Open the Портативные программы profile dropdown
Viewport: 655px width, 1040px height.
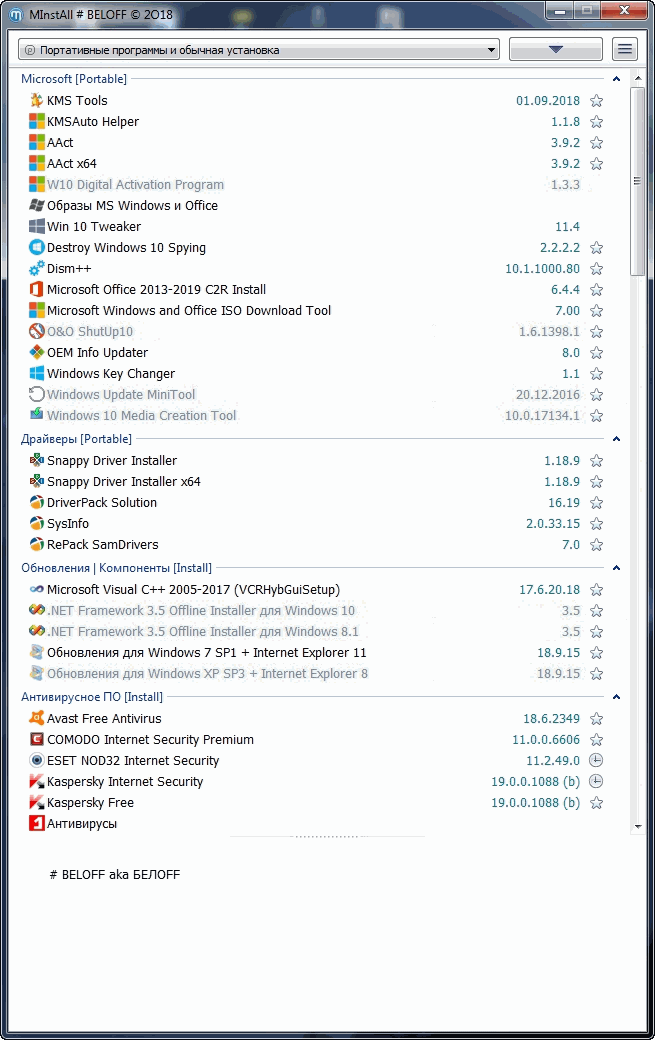pyautogui.click(x=259, y=50)
